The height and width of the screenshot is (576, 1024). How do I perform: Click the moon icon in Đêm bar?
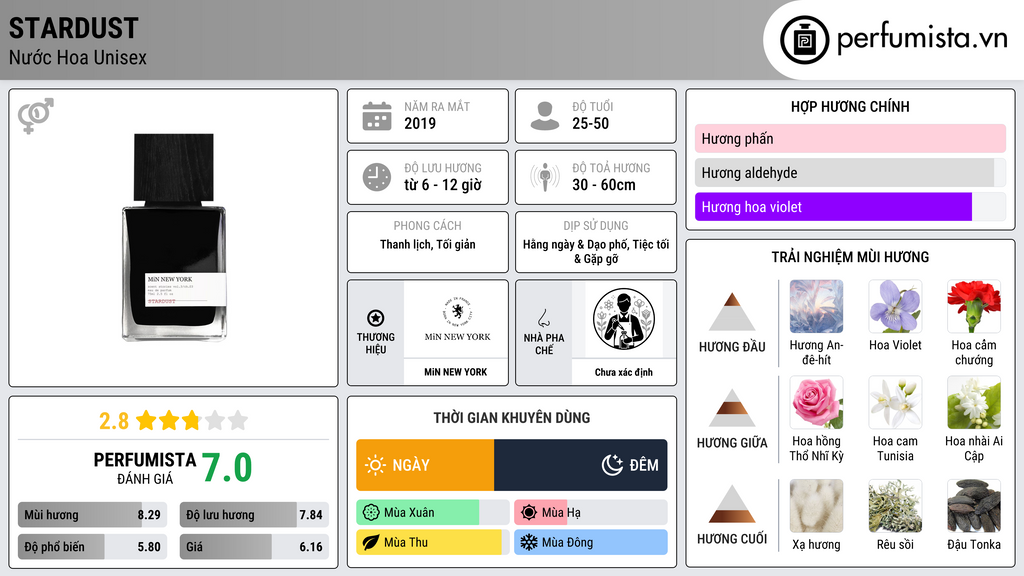click(x=612, y=465)
